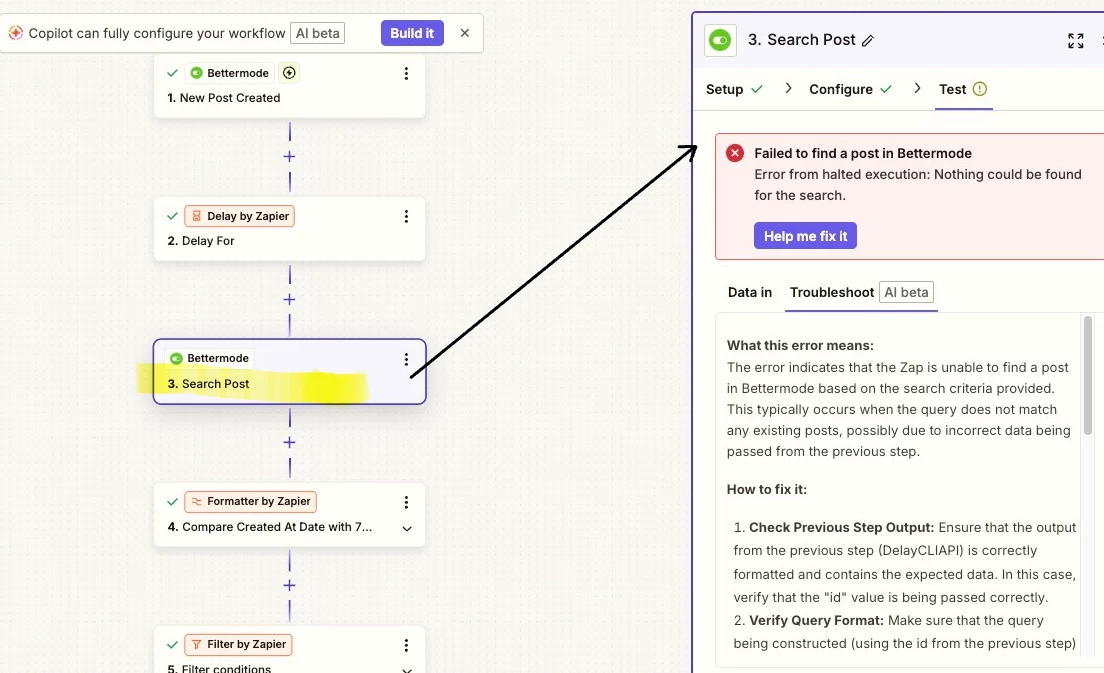The image size is (1104, 673).
Task: Switch to the Setup tab
Action: tap(734, 89)
